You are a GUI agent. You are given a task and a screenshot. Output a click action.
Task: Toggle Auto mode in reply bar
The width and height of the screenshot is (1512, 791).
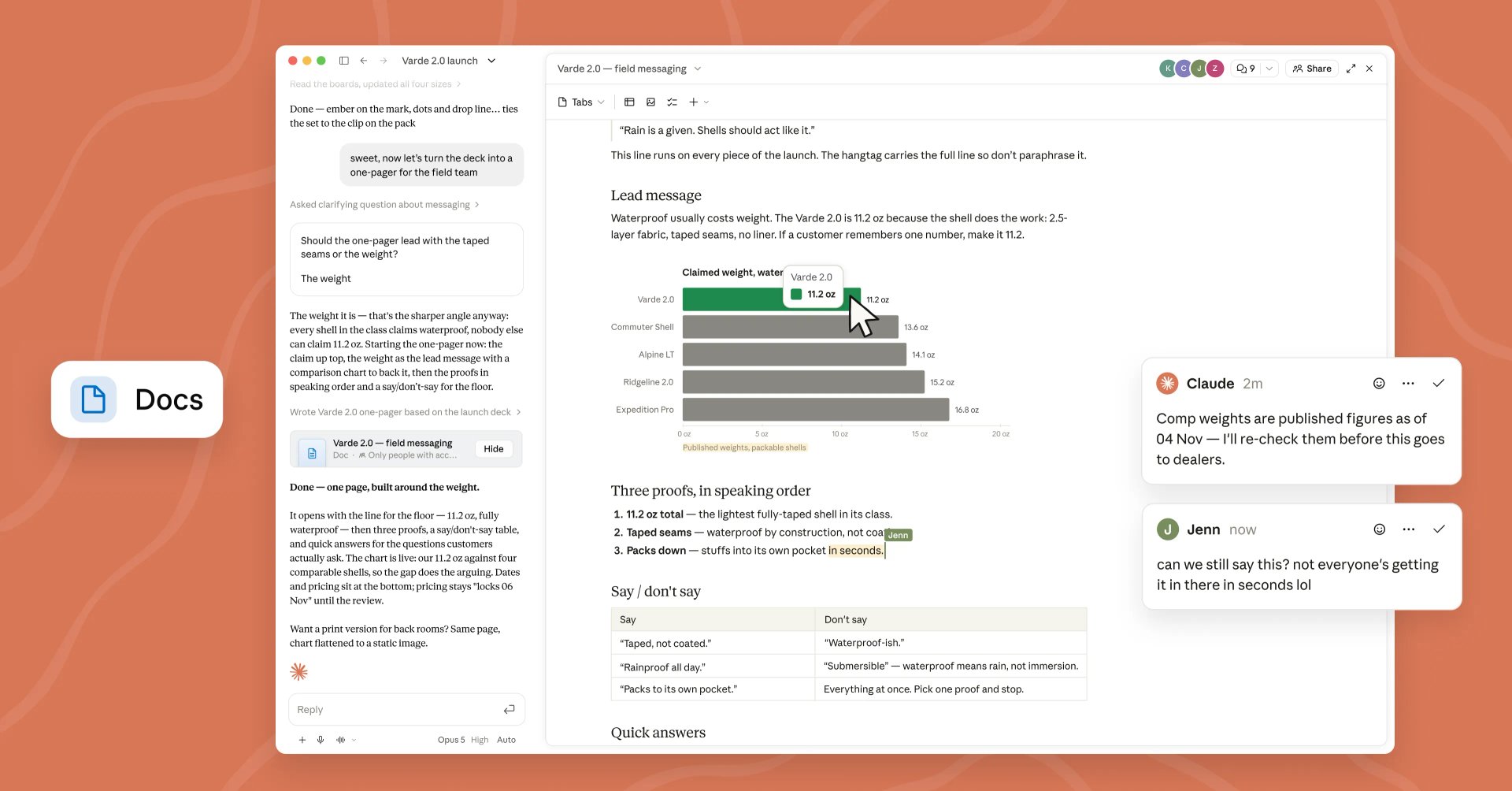click(x=506, y=740)
